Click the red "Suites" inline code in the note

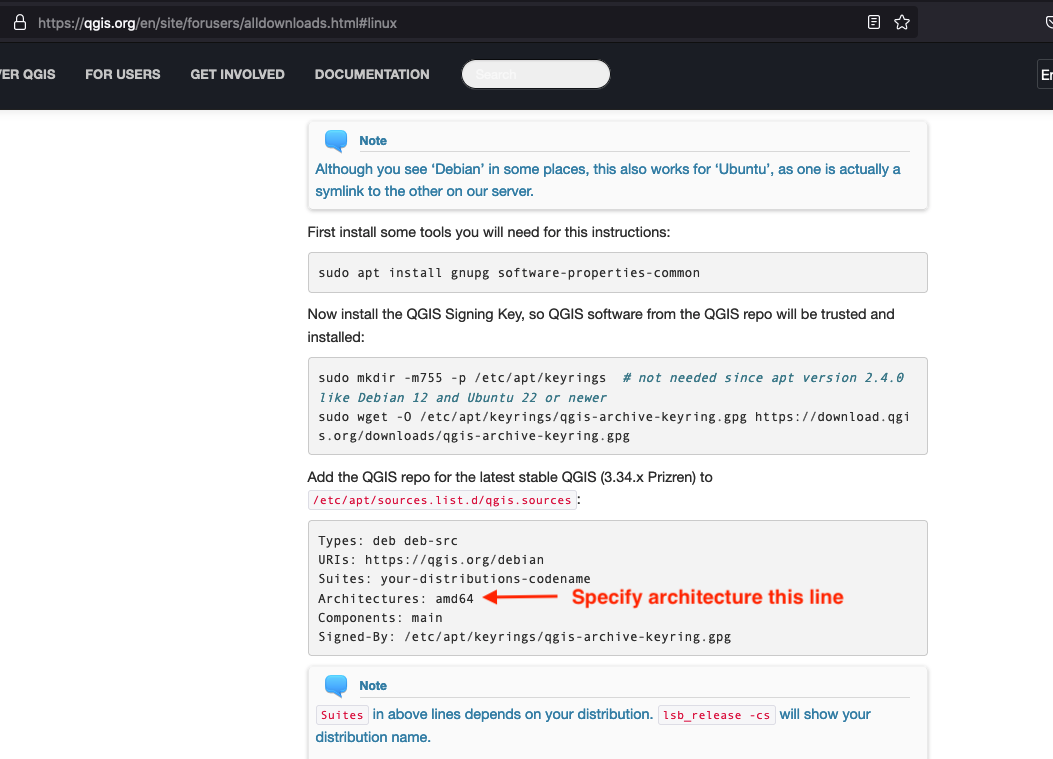(x=342, y=715)
